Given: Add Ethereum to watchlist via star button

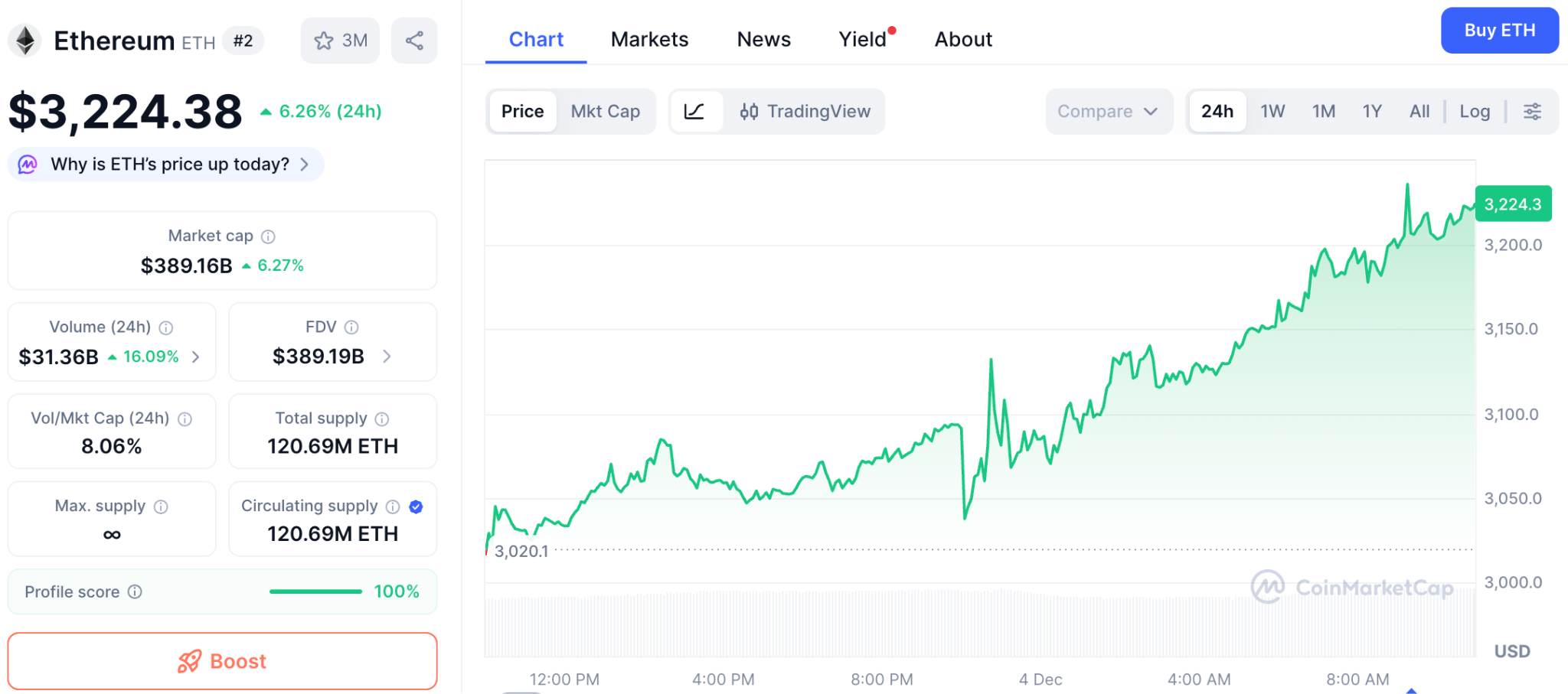Looking at the screenshot, I should click(341, 41).
